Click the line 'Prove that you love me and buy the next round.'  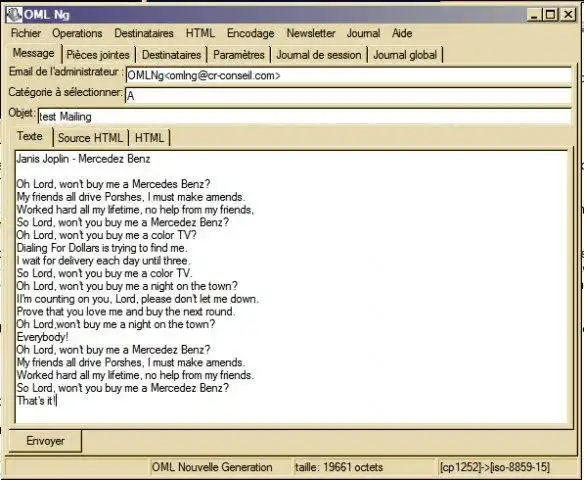pos(126,312)
